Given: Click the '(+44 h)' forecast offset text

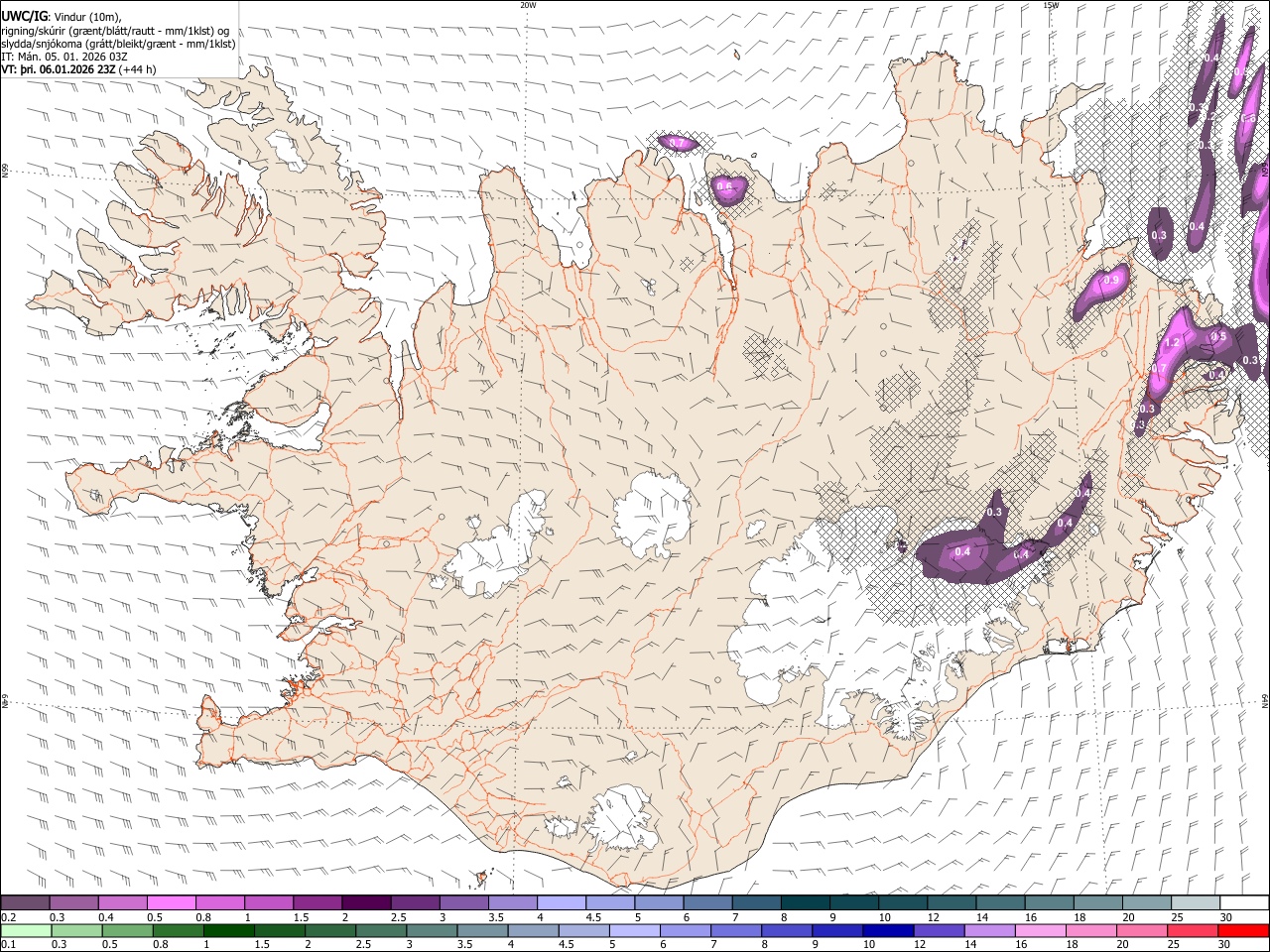Looking at the screenshot, I should pos(137,69).
